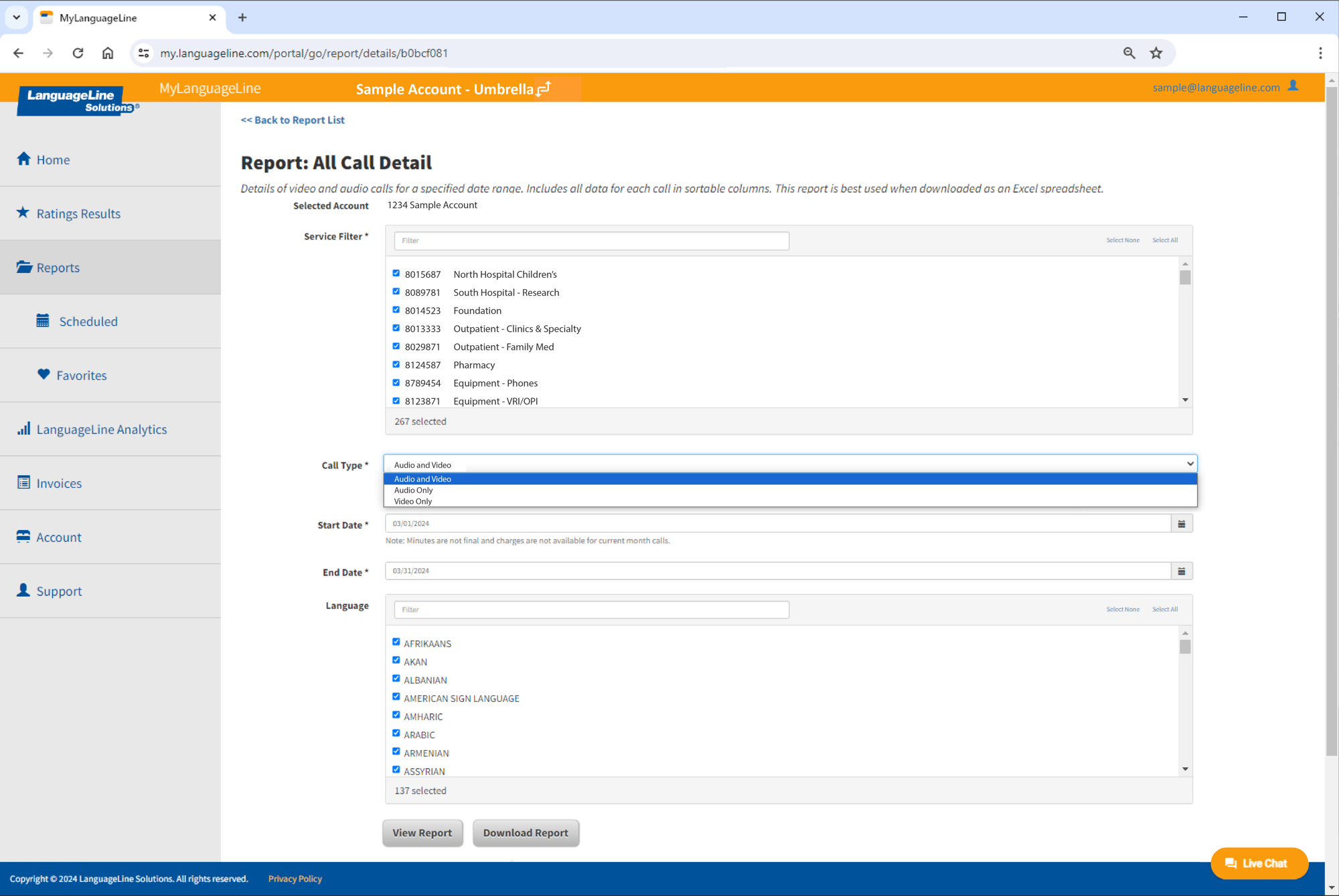Open the End Date calendar picker icon

pos(1181,571)
